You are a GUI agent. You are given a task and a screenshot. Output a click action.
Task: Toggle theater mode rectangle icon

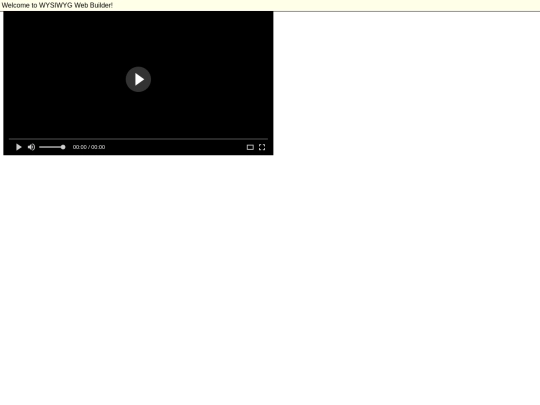click(x=250, y=147)
